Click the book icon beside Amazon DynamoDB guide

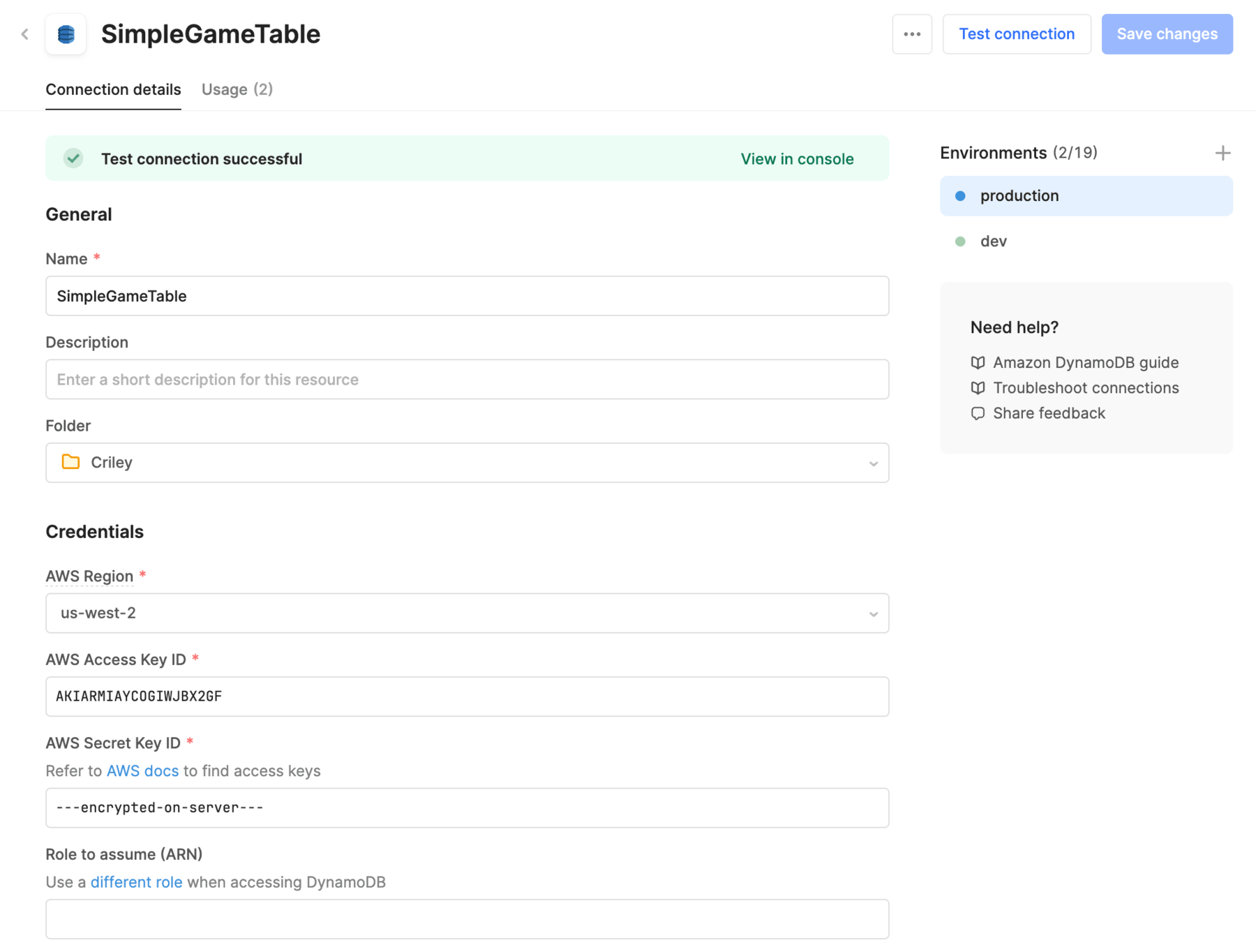[x=978, y=363]
